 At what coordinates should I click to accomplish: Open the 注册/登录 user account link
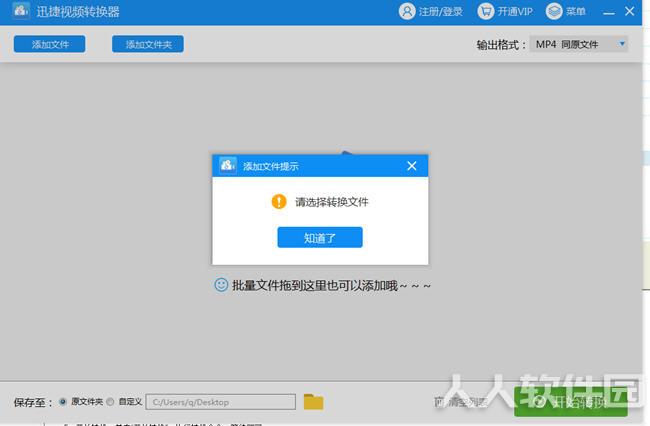click(x=431, y=11)
